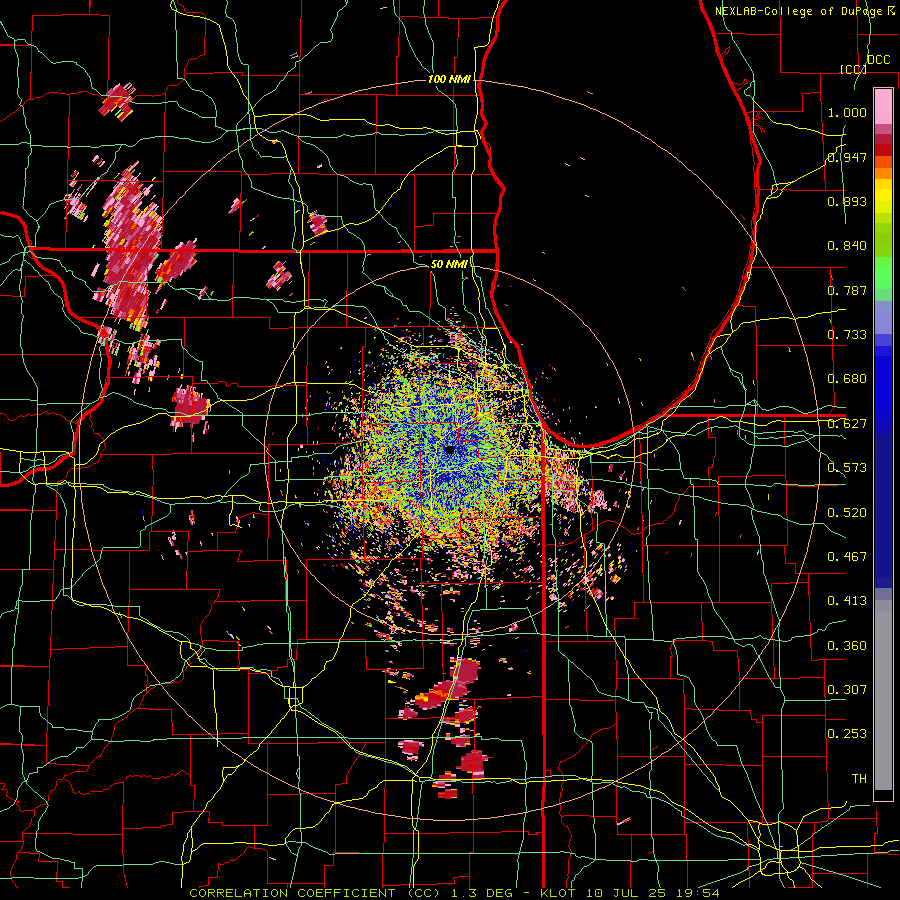
Task: Click the 0.520 legend value
Action: pos(847,512)
